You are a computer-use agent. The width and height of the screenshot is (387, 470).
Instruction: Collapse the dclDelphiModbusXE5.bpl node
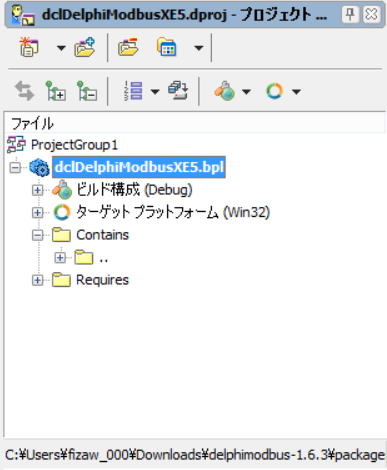tap(15, 167)
